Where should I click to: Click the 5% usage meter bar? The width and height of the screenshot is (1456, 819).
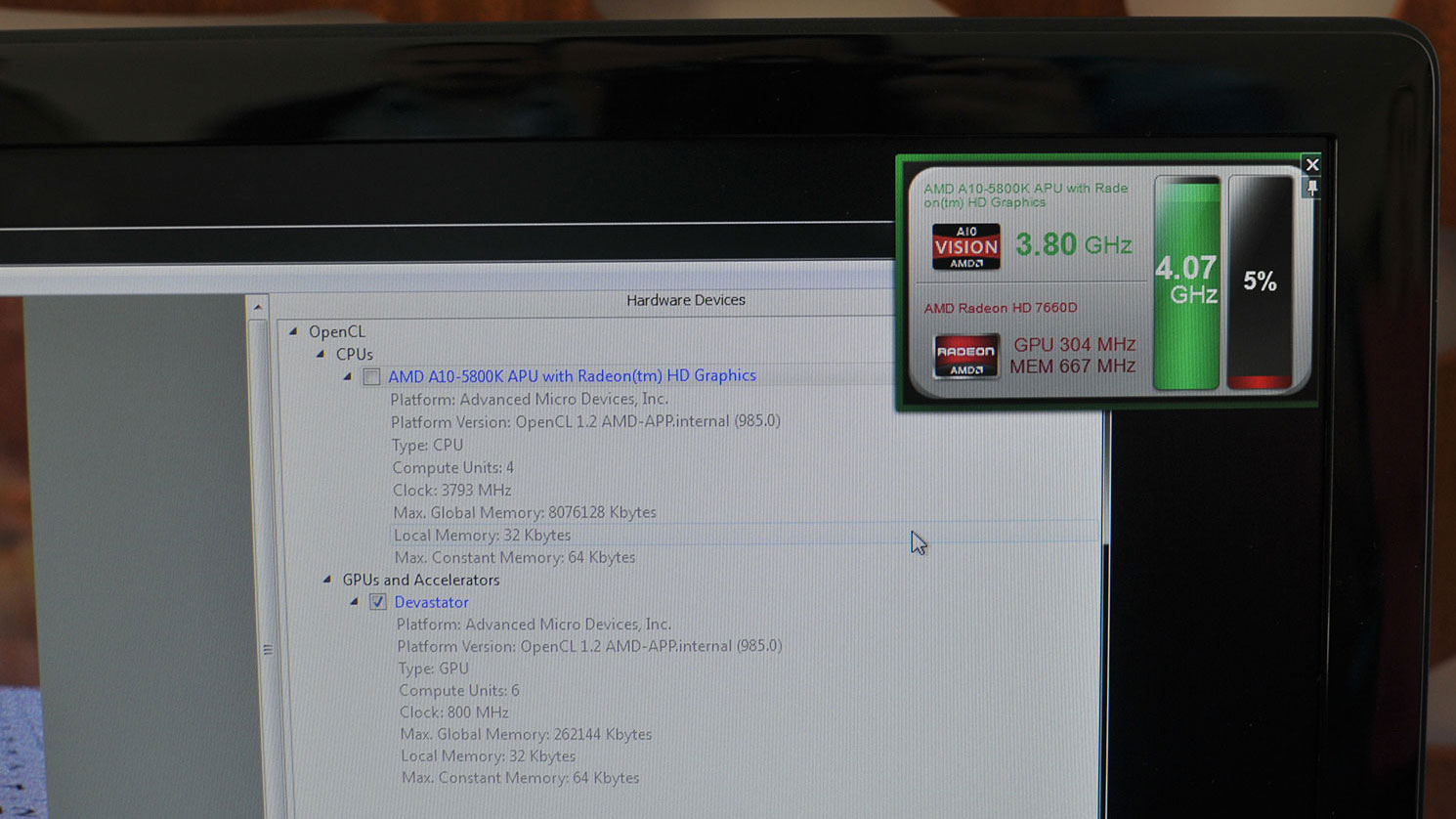[x=1261, y=282]
